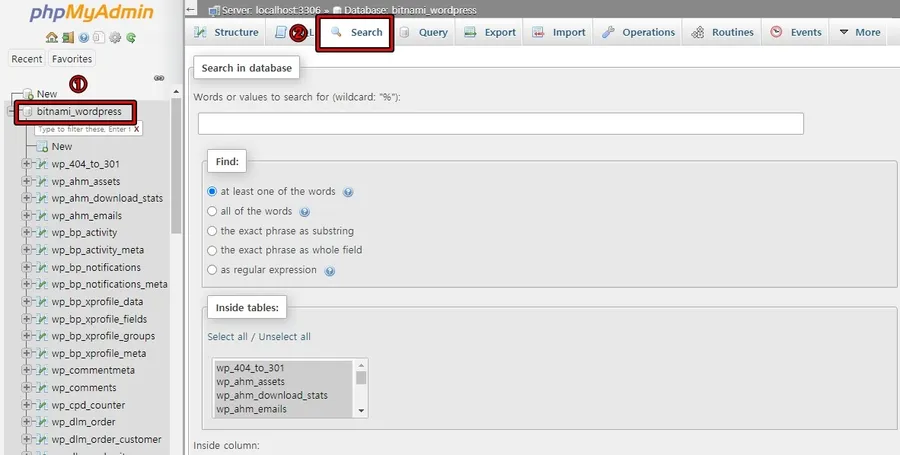
Task: Open the Events tab
Action: (796, 32)
